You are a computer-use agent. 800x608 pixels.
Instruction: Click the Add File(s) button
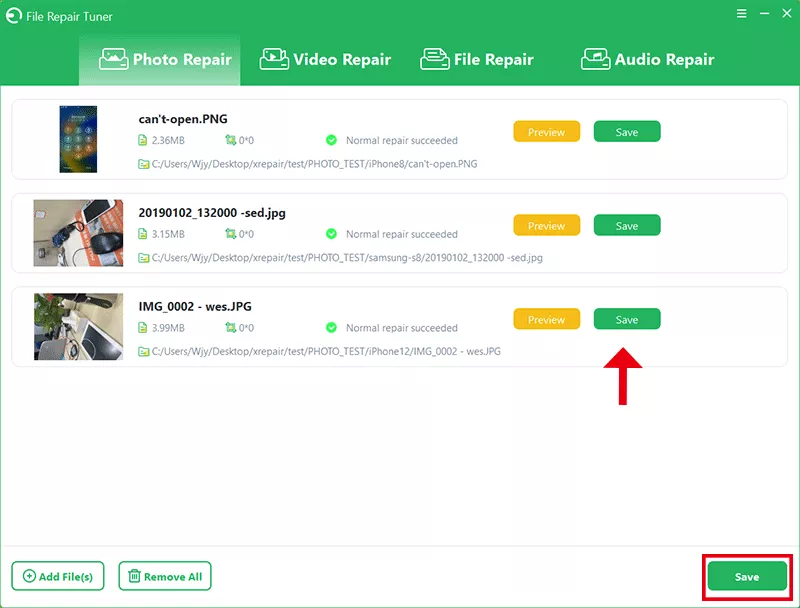(58, 576)
